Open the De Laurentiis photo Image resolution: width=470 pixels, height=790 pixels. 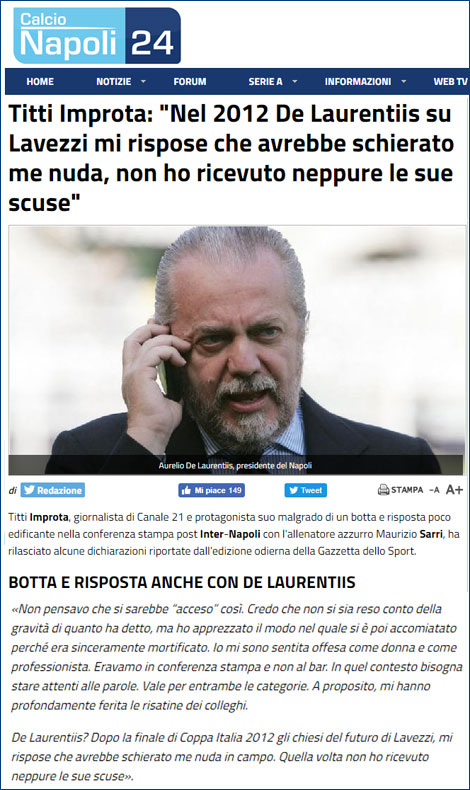(237, 350)
